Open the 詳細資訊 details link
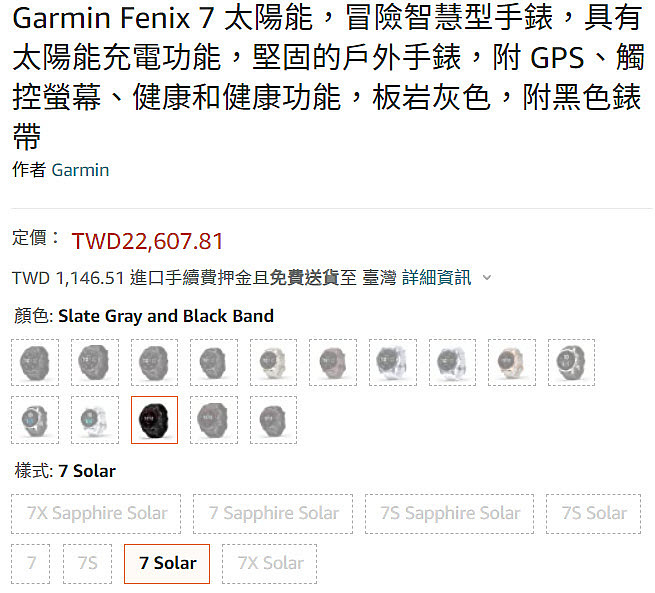Image resolution: width=655 pixels, height=593 pixels. (x=437, y=278)
